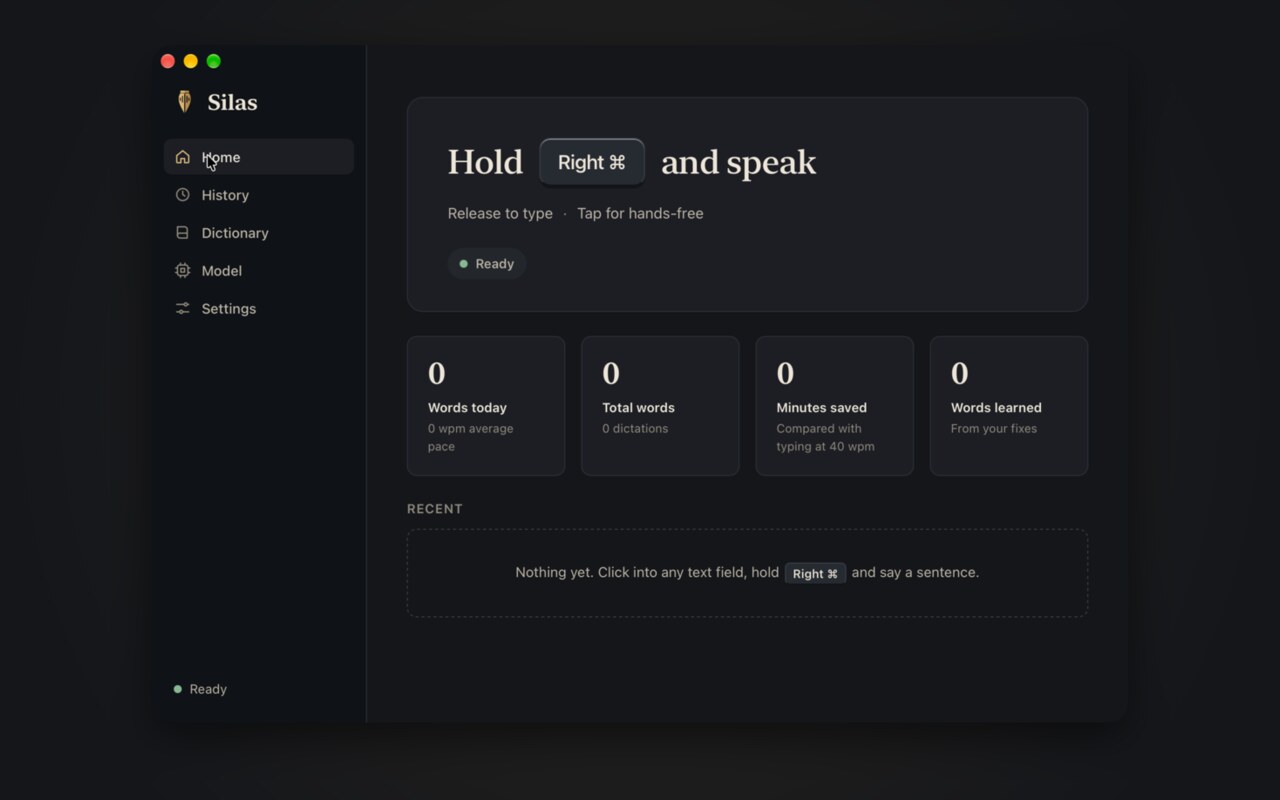Click the "Nothing yet. Click into any text field, hold" text
The height and width of the screenshot is (800, 1280).
(x=647, y=573)
